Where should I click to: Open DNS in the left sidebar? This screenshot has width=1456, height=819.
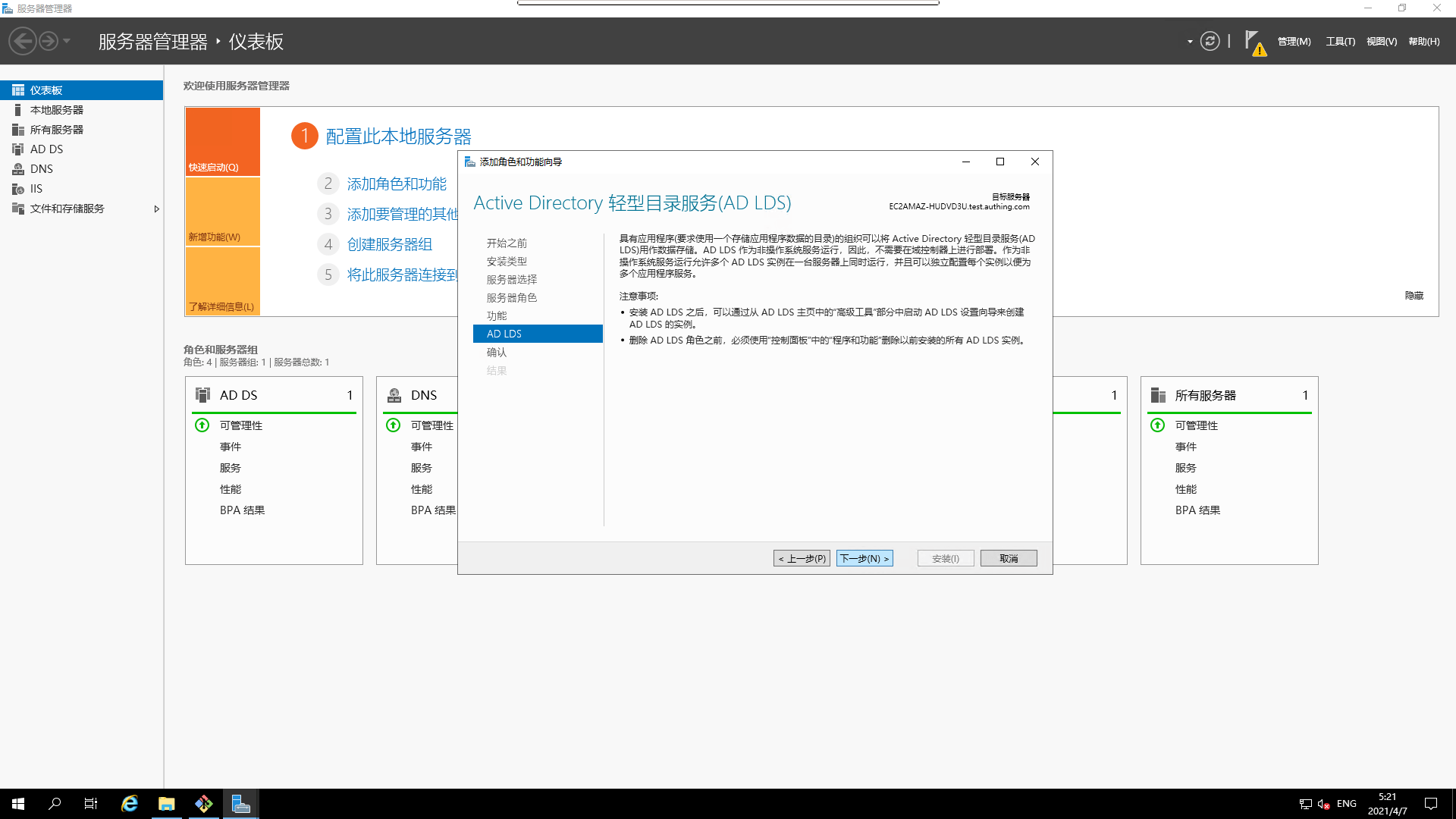pos(41,169)
